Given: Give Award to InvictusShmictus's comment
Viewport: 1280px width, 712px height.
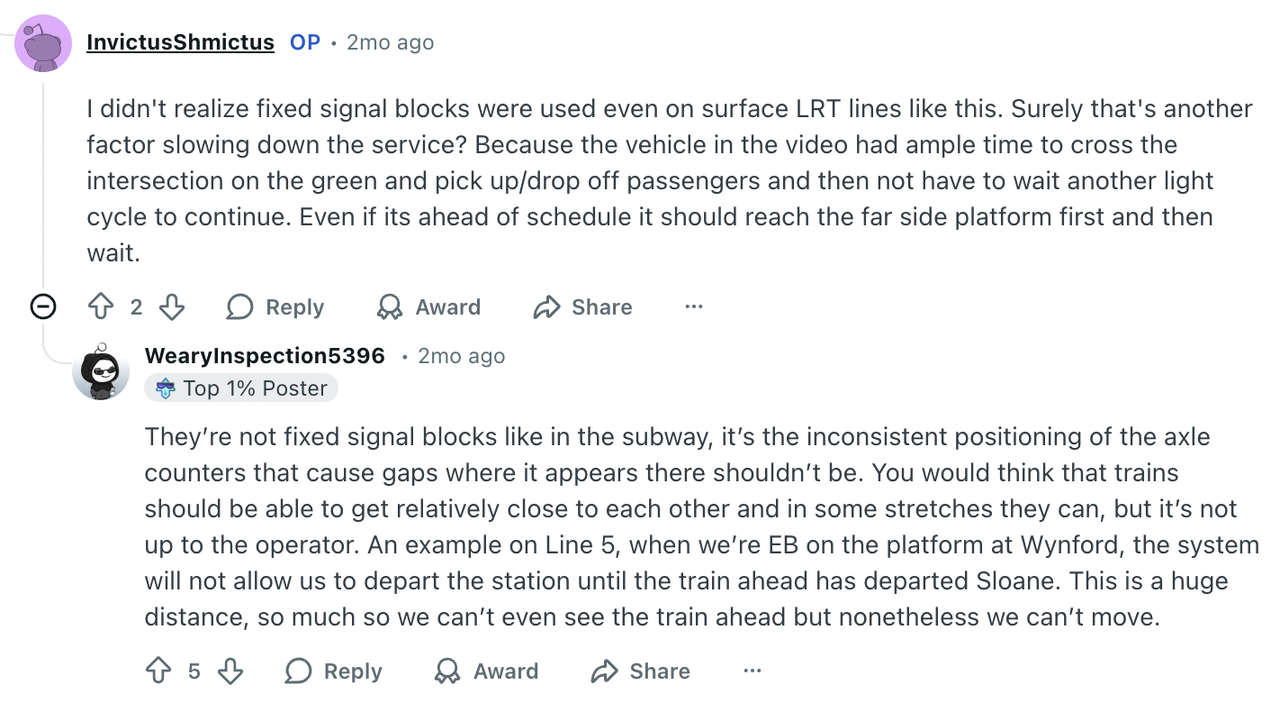Looking at the screenshot, I should click(x=428, y=307).
